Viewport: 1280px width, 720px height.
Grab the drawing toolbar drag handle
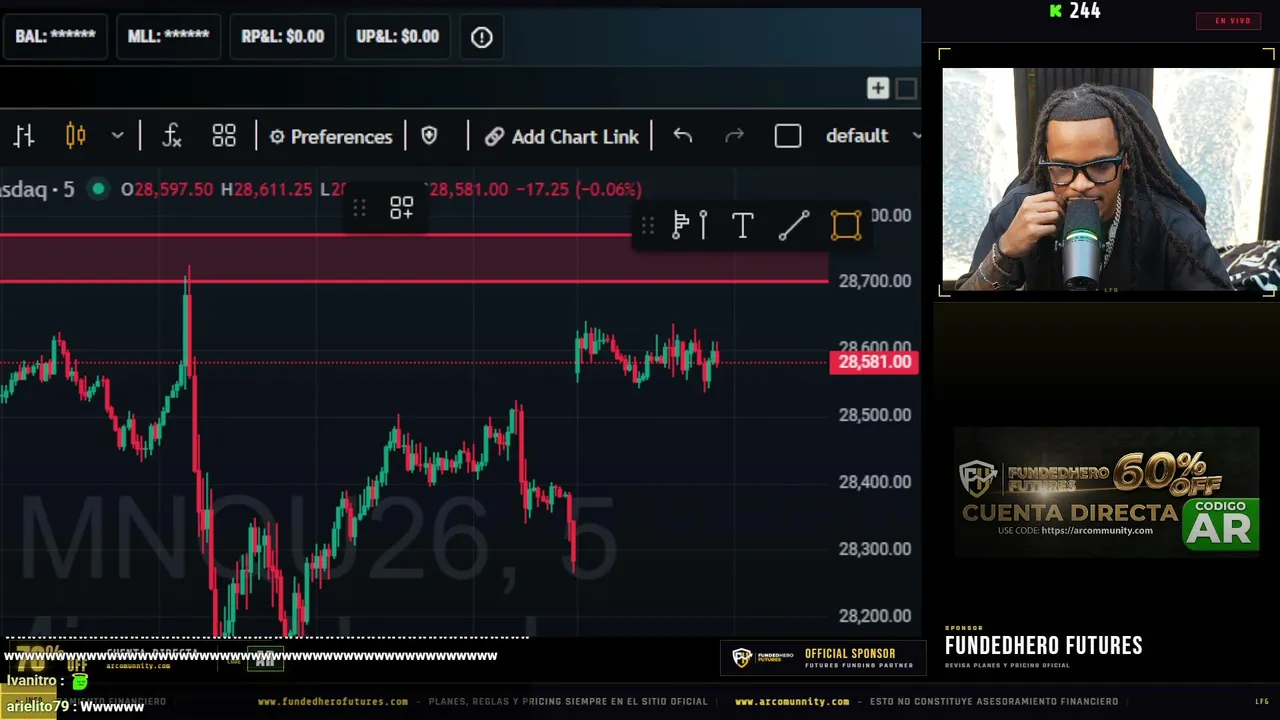648,226
